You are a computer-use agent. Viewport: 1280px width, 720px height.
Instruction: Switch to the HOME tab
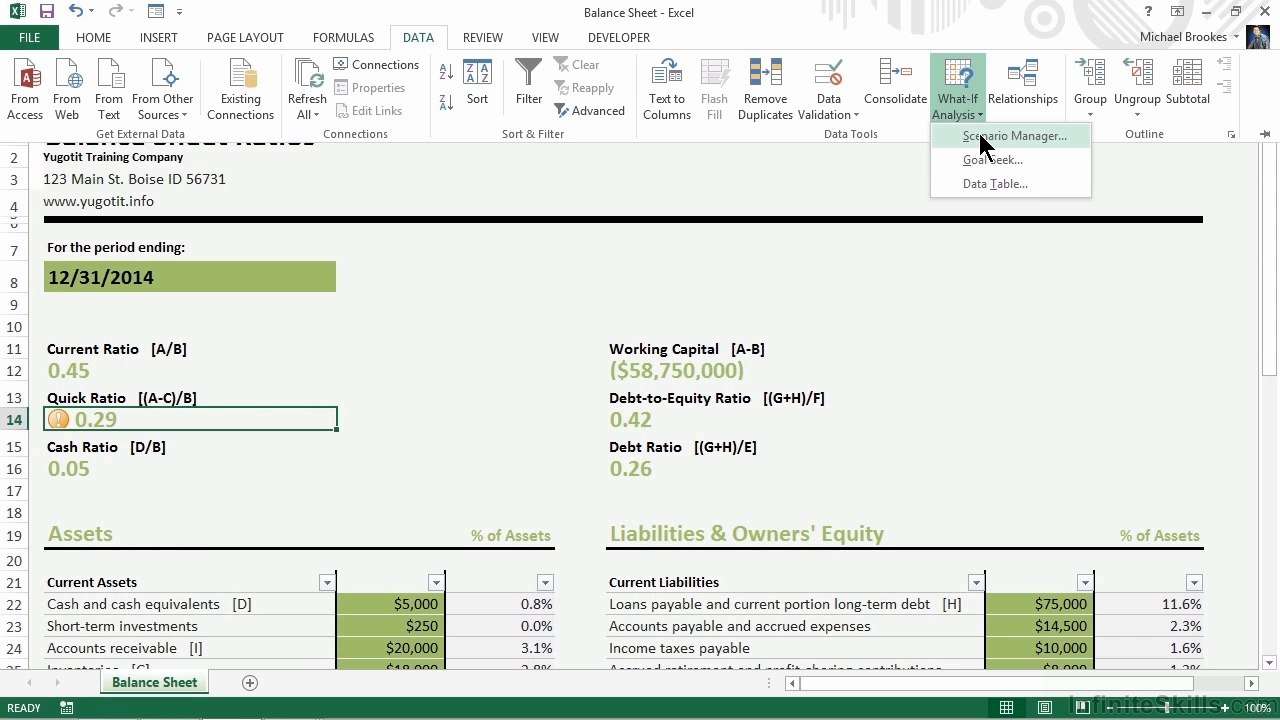point(93,38)
